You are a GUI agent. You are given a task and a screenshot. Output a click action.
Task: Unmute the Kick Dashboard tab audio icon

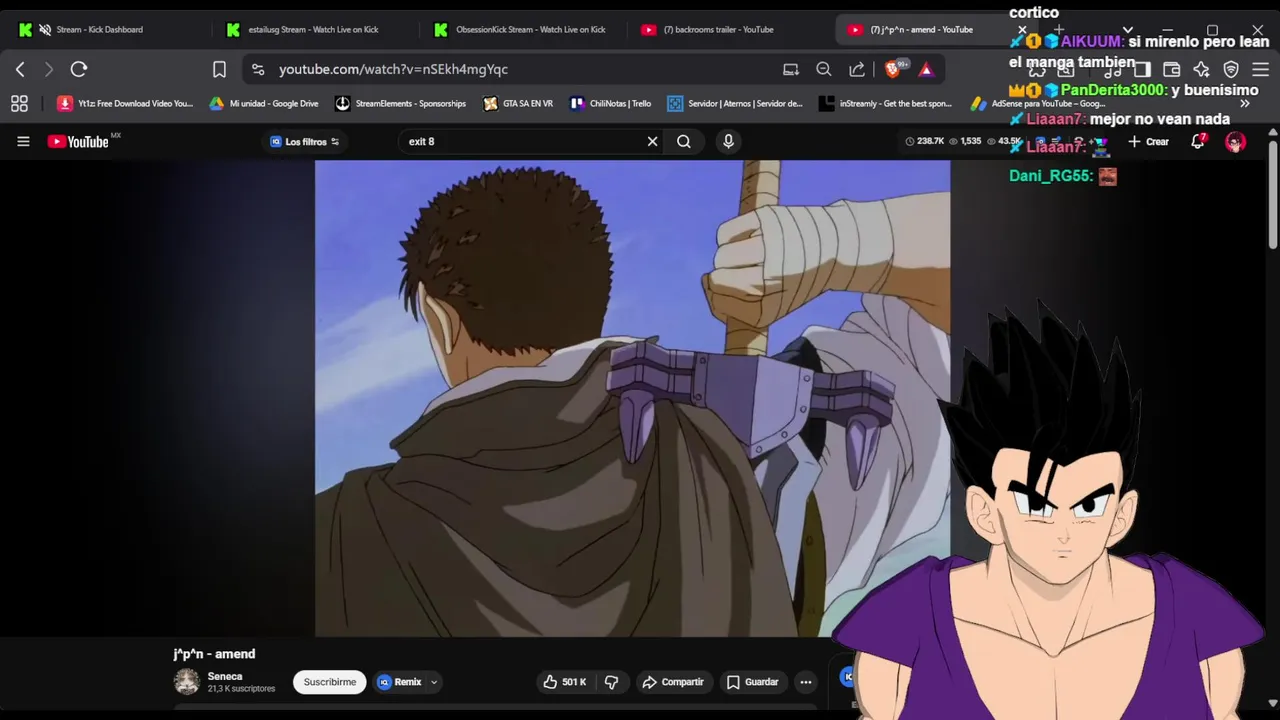[x=45, y=29]
